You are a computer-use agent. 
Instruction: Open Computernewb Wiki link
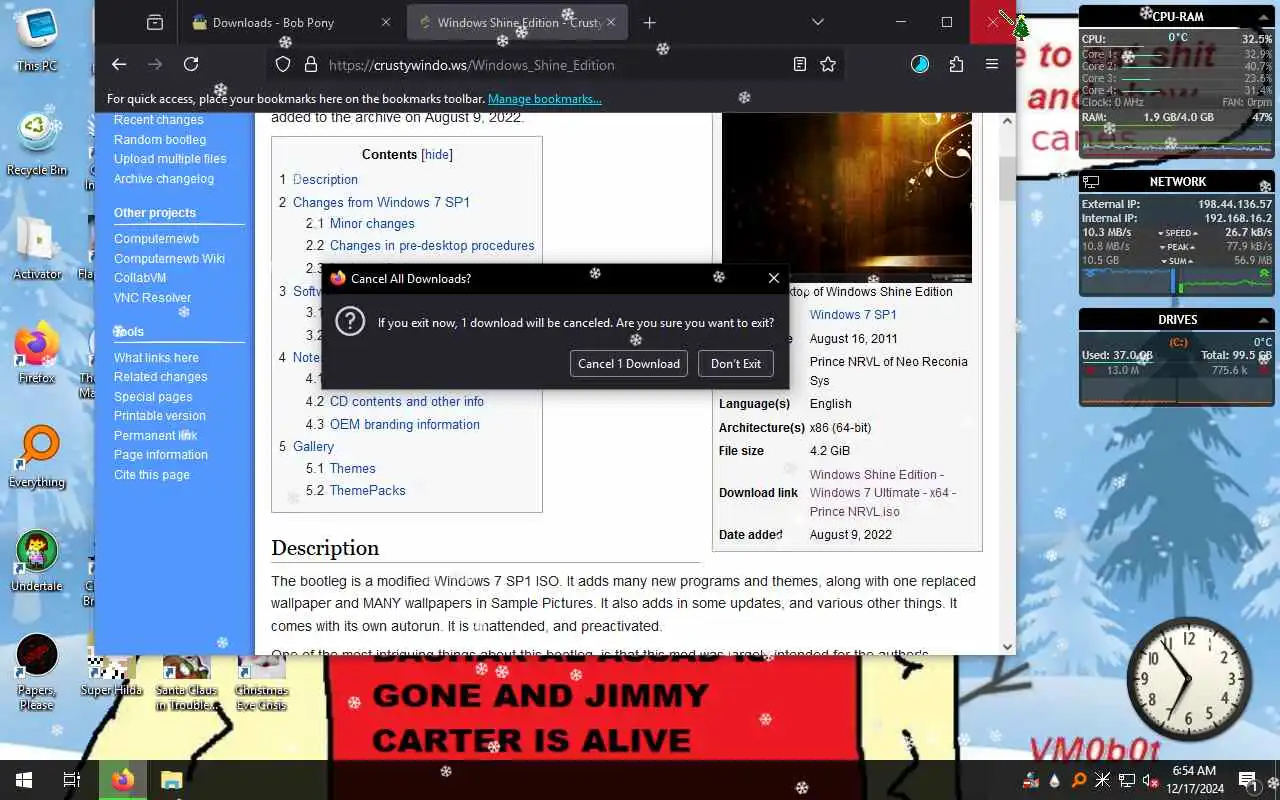point(169,259)
